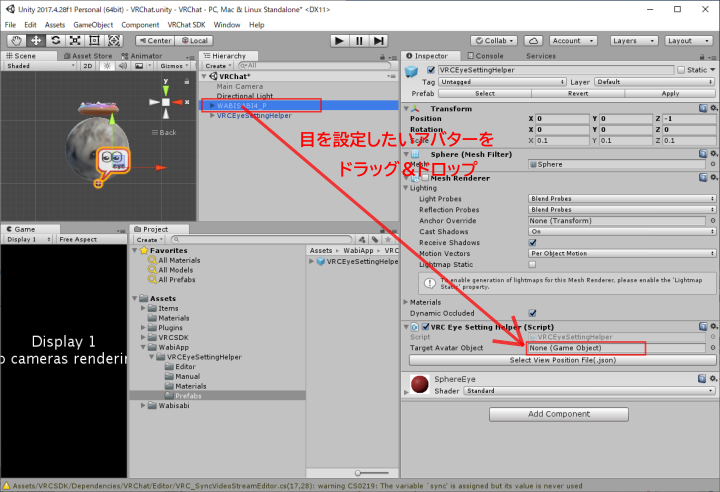Open the GameObject menu

(x=93, y=25)
